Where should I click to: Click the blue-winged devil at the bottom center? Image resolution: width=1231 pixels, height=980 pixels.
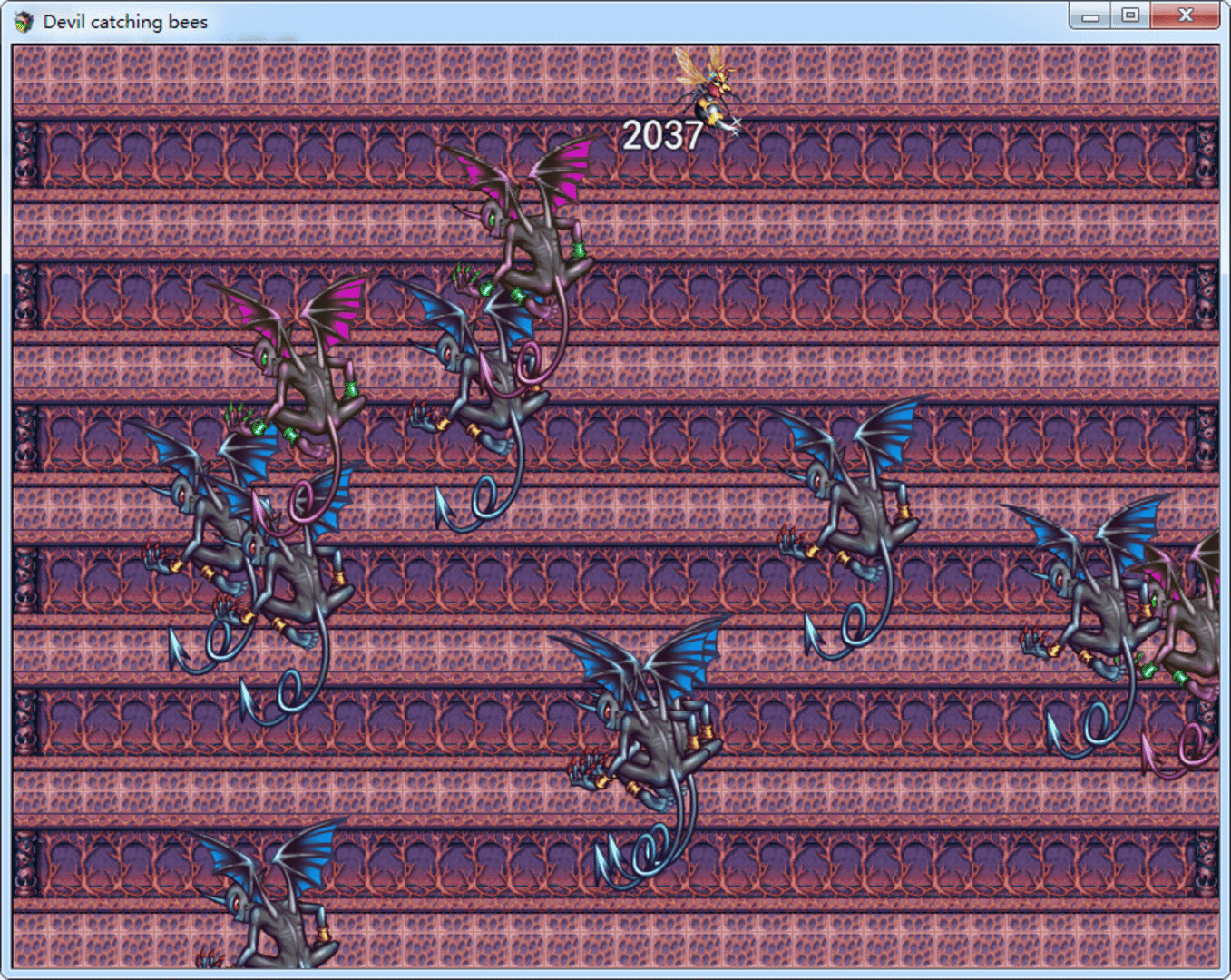pyautogui.click(x=649, y=726)
